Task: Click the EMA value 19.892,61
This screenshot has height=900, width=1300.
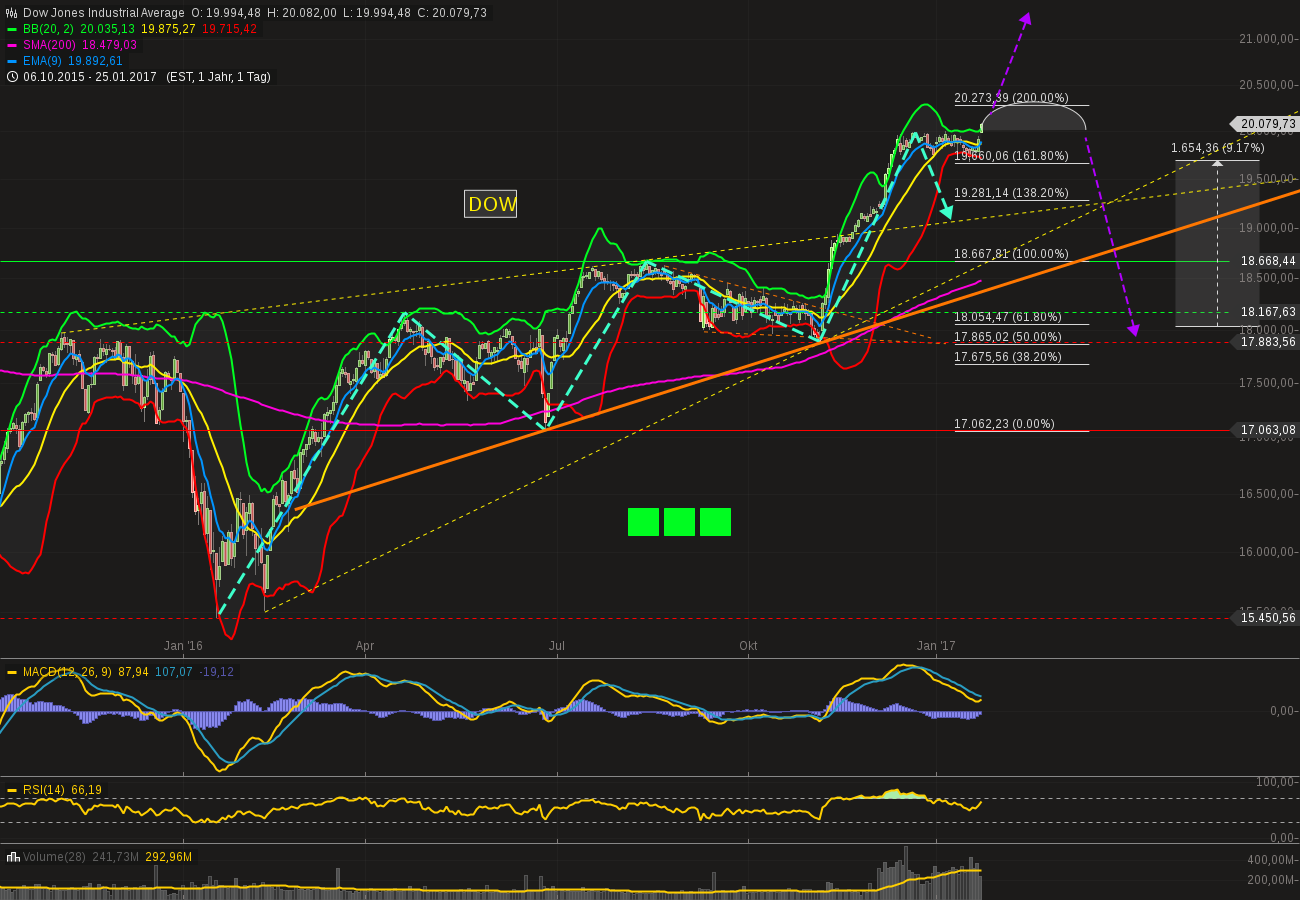Action: coord(95,61)
